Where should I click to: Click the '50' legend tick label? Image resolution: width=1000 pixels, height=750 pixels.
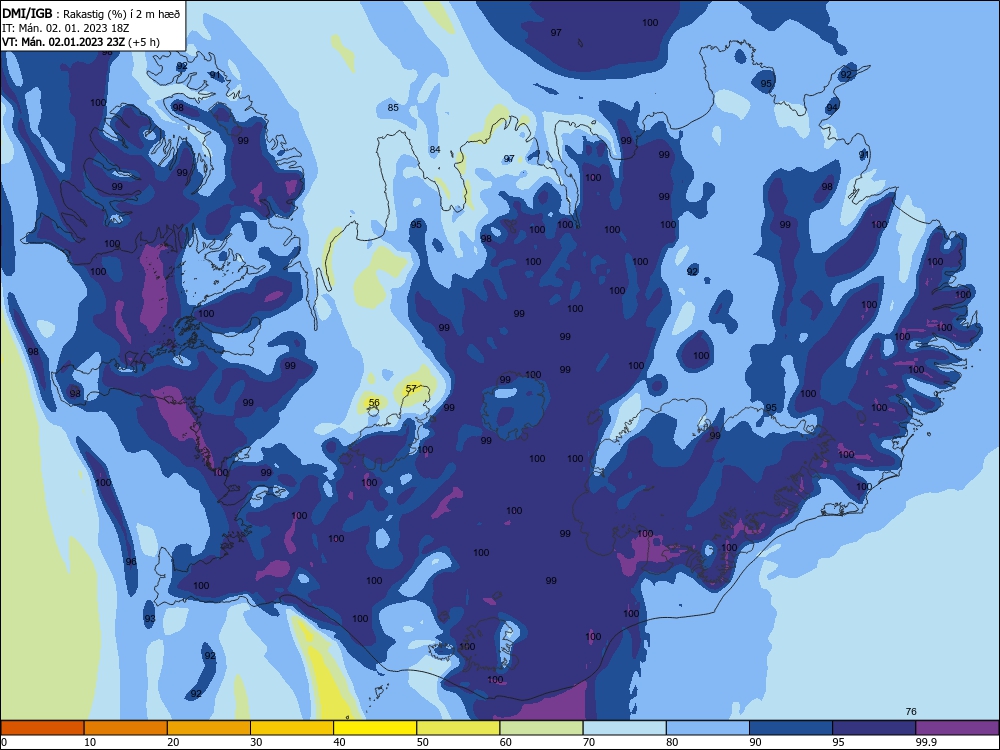pos(422,742)
